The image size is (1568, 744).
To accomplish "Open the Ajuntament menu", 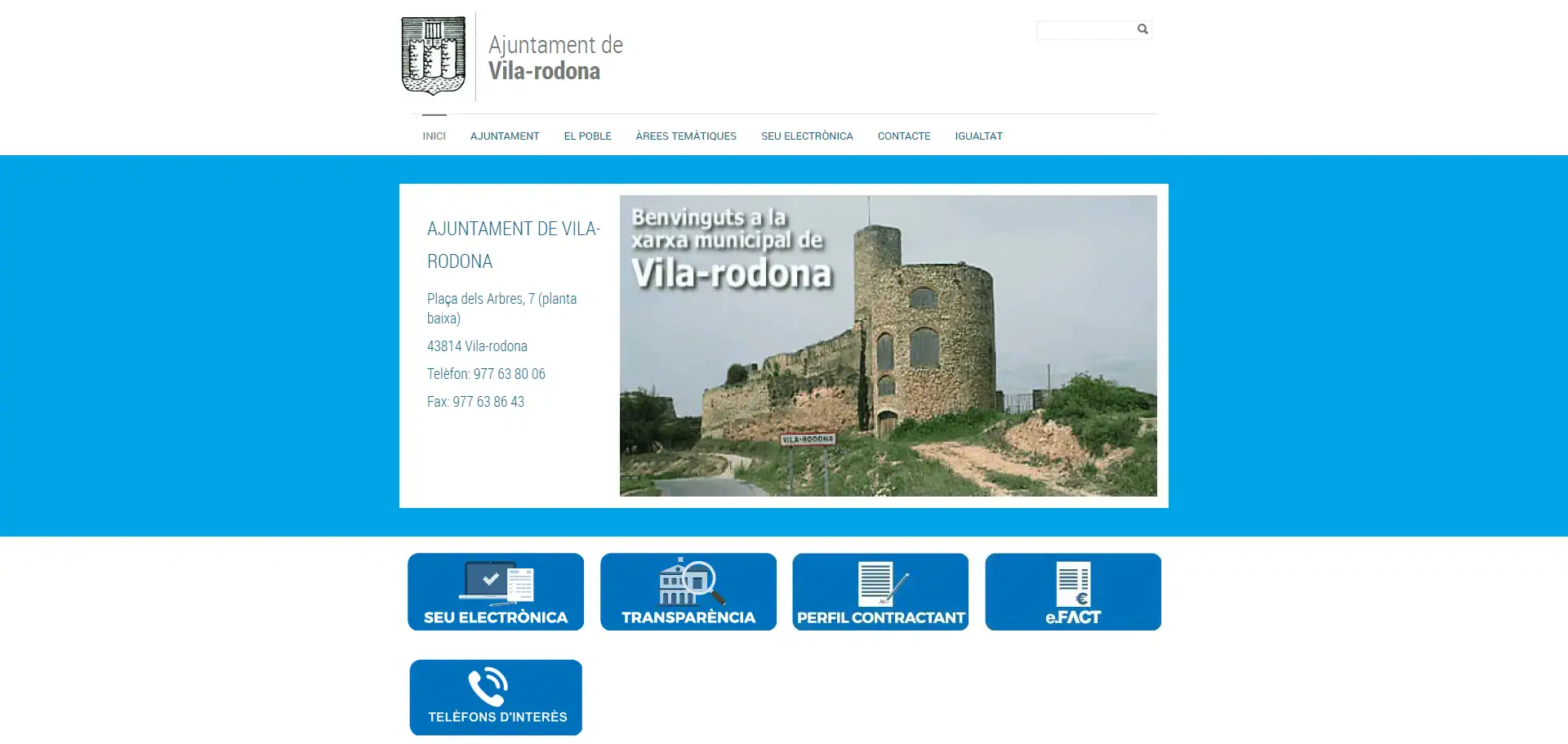I will point(505,136).
